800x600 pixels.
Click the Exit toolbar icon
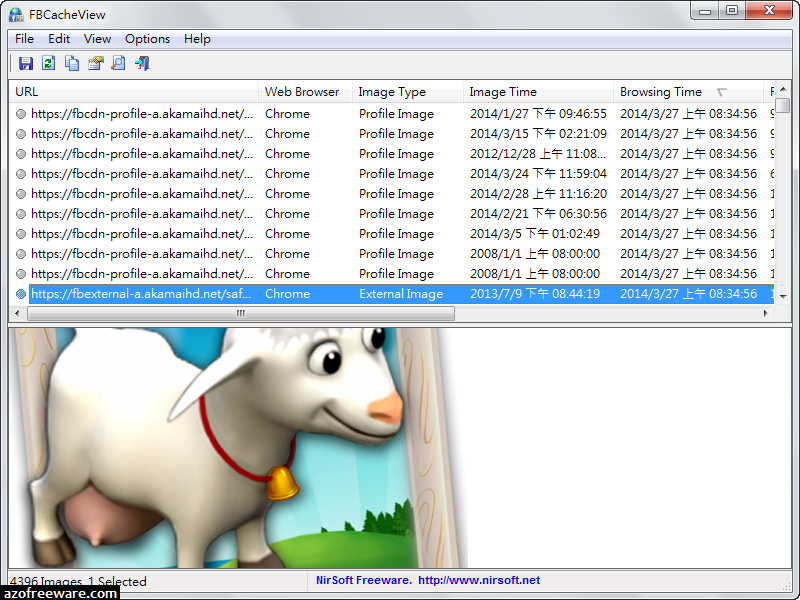pyautogui.click(x=142, y=63)
